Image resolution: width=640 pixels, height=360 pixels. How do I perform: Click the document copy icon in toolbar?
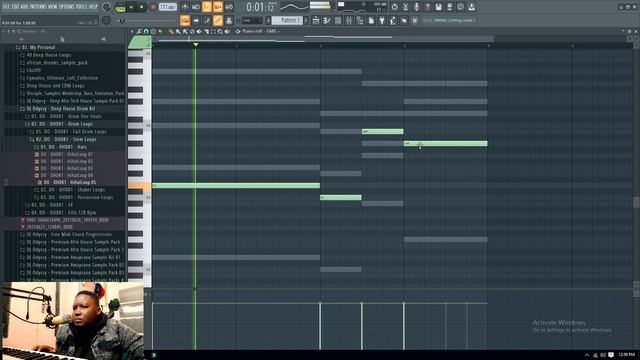371,20
